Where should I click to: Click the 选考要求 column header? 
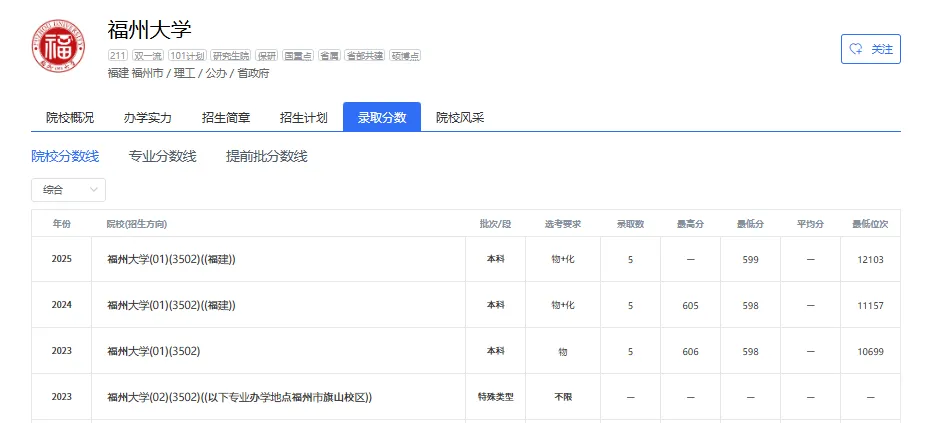point(562,223)
